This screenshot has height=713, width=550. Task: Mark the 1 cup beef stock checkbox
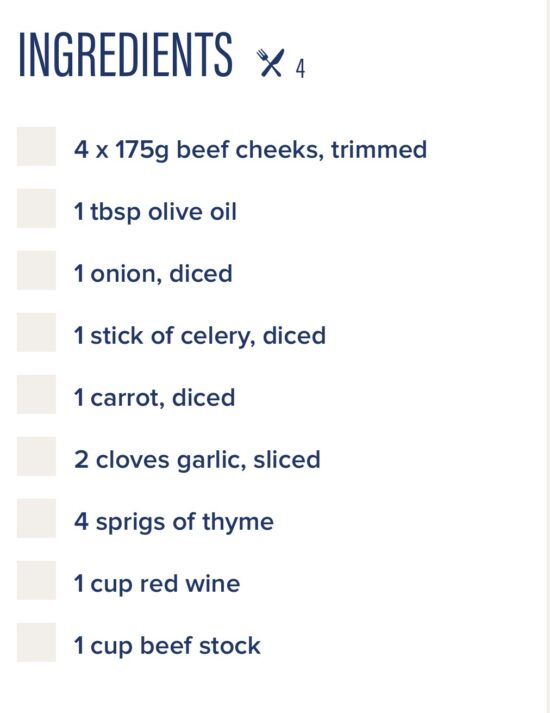(x=36, y=642)
